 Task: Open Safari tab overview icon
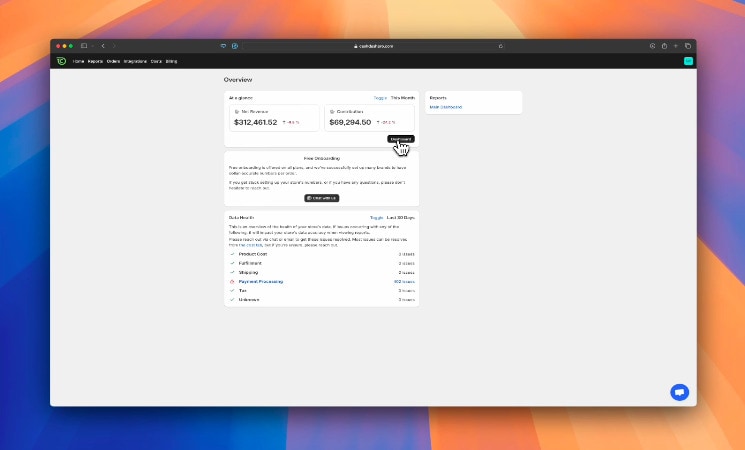(x=688, y=46)
